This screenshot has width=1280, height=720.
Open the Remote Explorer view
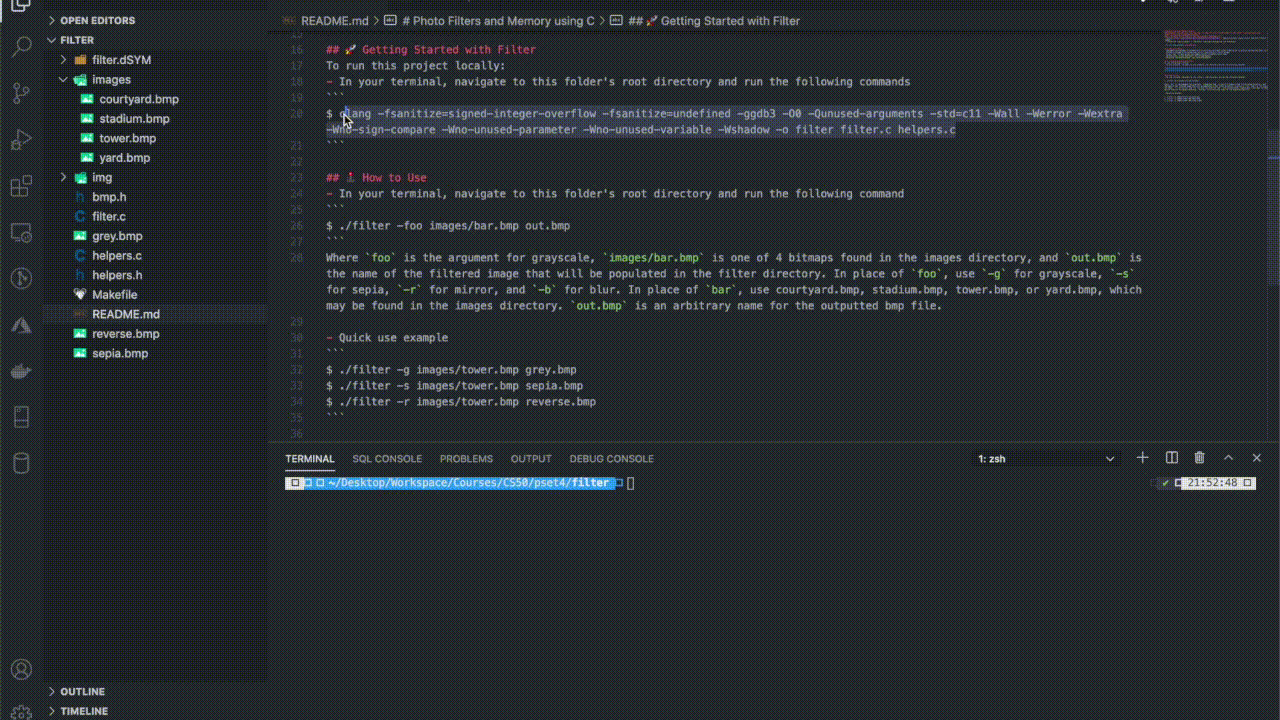tap(21, 233)
